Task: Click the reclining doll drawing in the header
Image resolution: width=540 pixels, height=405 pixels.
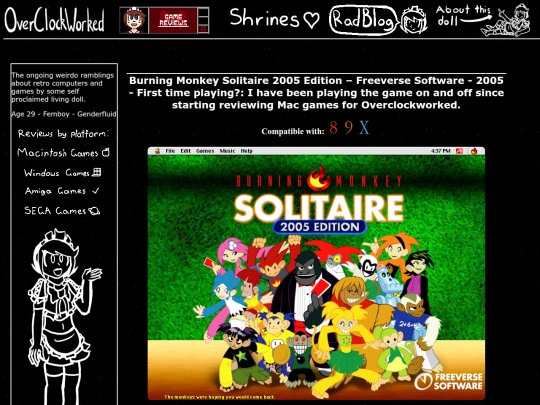Action: (506, 21)
